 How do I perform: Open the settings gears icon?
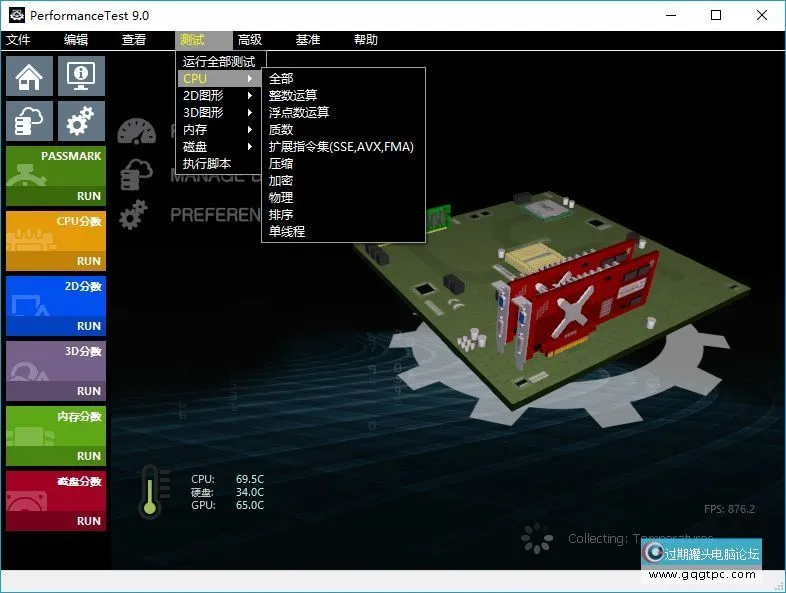(82, 121)
